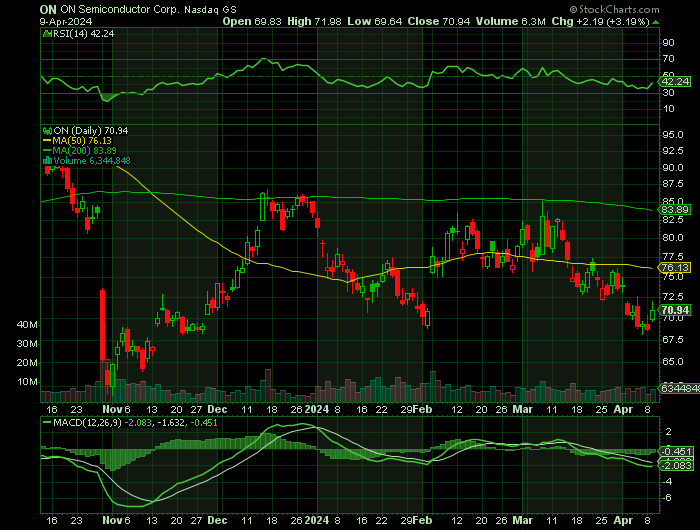
Task: Click the 42.24 RSI value tag
Action: coord(675,82)
